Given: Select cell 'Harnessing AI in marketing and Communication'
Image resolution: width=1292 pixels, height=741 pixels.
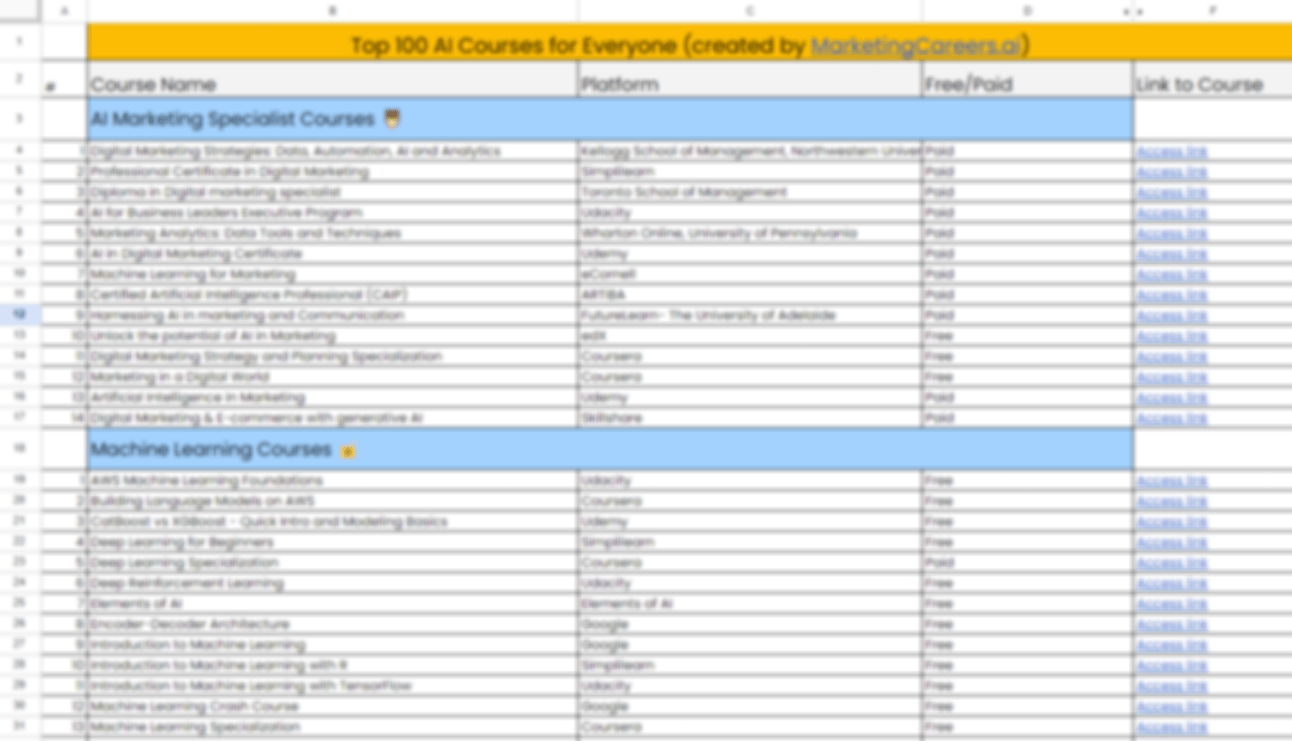Looking at the screenshot, I should click(x=332, y=315).
